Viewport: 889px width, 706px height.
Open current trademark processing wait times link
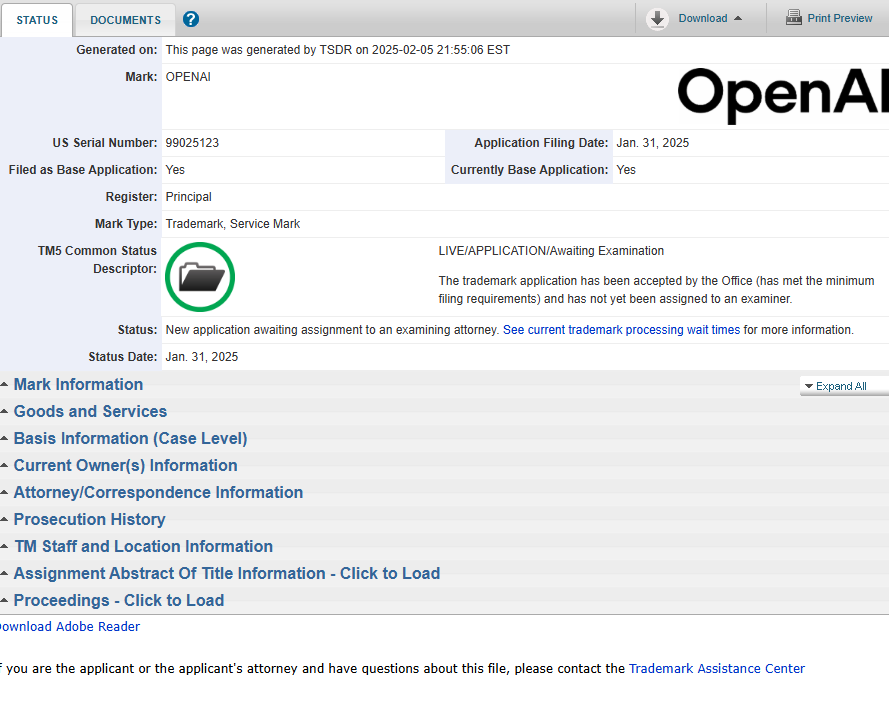(x=621, y=330)
